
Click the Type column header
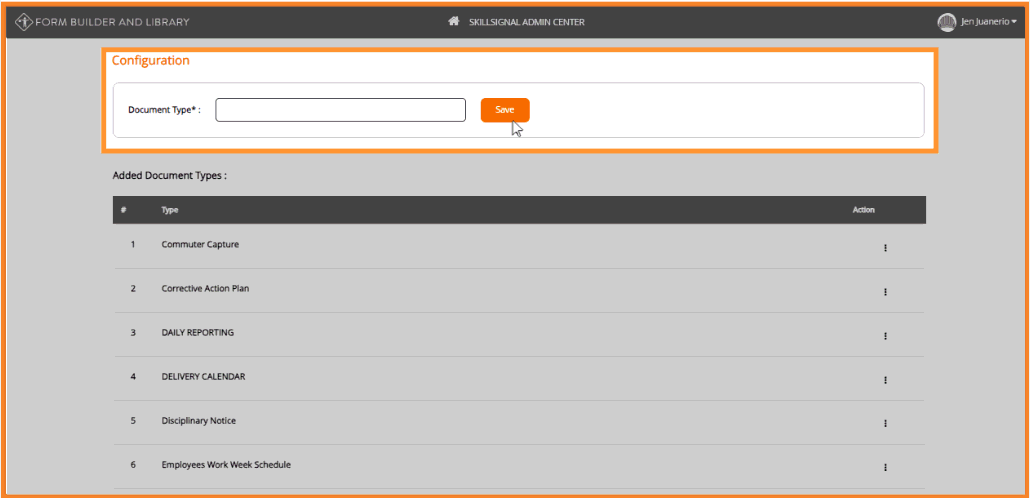pyautogui.click(x=169, y=210)
